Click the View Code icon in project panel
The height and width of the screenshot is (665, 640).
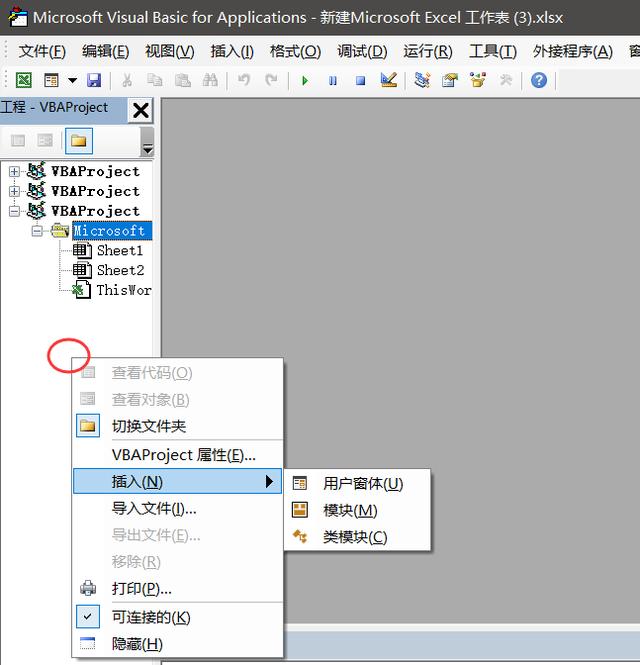click(18, 140)
